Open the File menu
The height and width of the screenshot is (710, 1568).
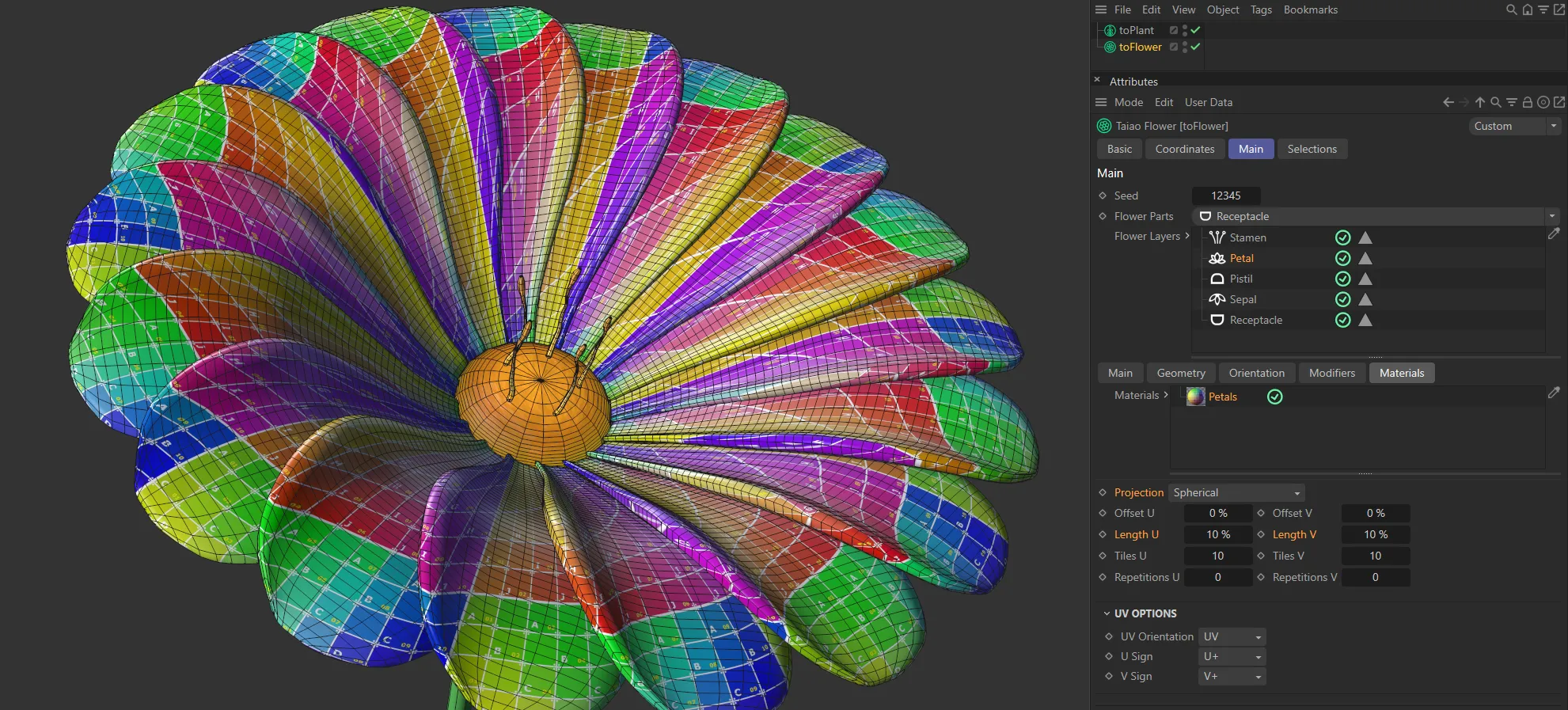[x=1122, y=9]
